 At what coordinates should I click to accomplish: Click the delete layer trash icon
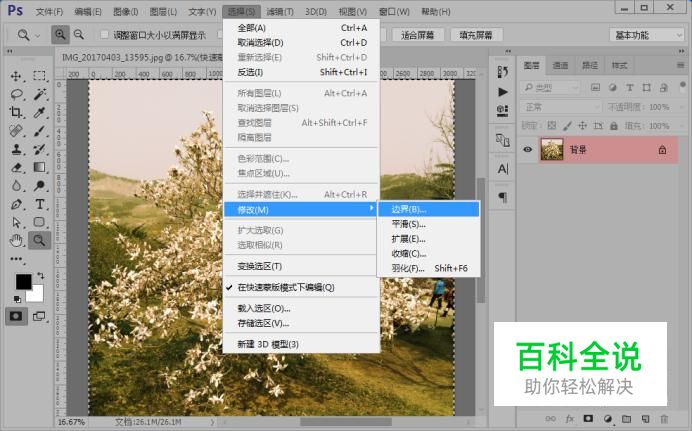[x=664, y=418]
